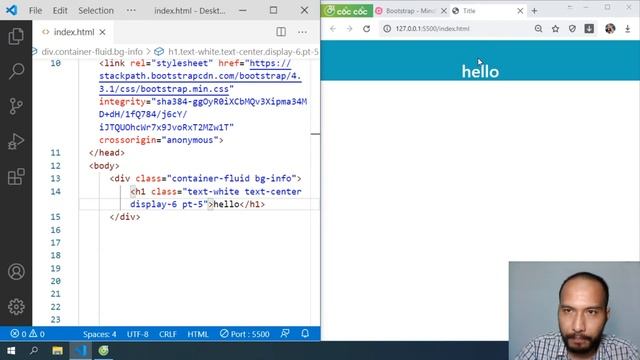The width and height of the screenshot is (640, 360).
Task: Go back in the browser
Action: pos(333,29)
